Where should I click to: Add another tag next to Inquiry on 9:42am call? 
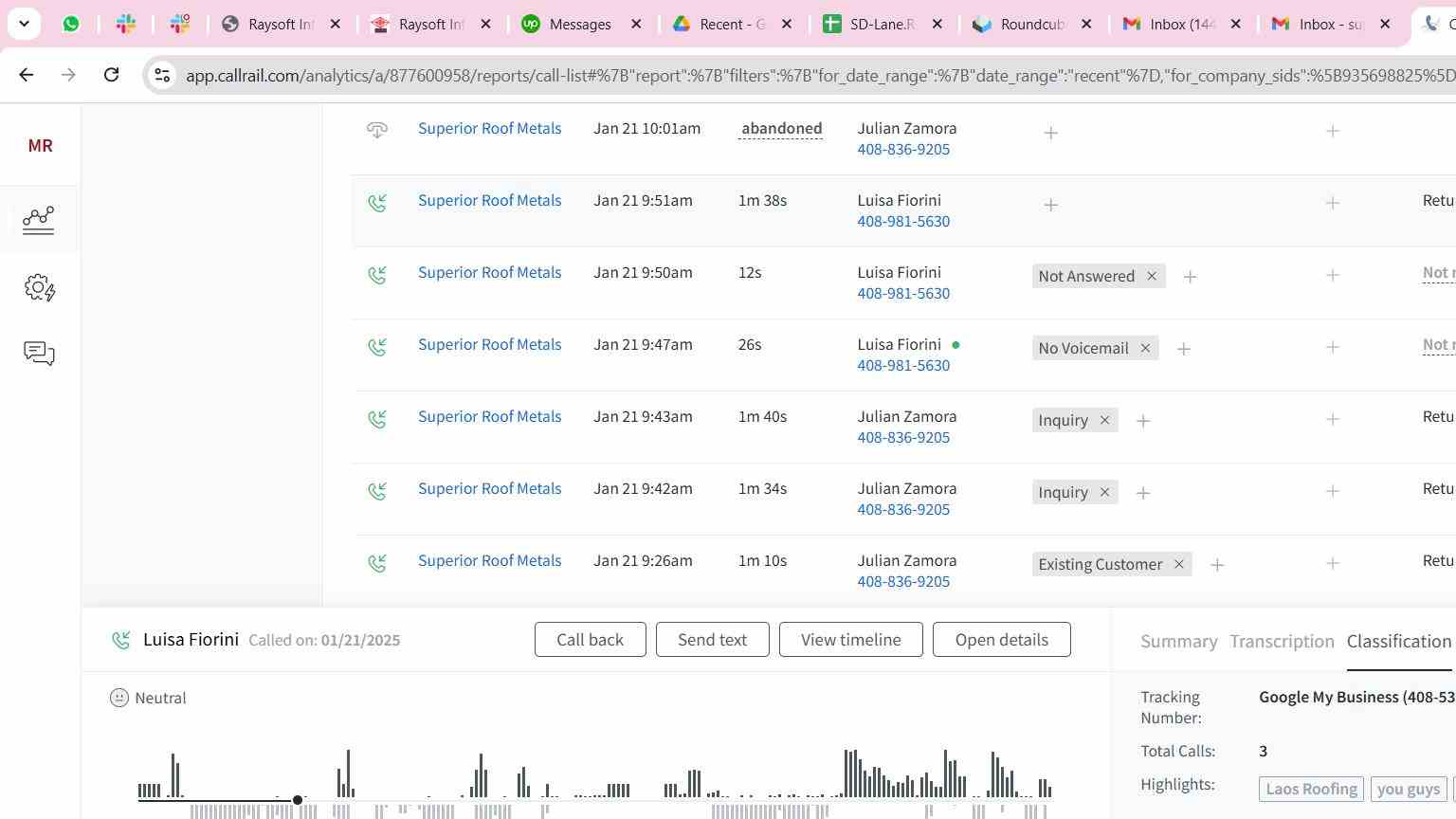[x=1143, y=493]
